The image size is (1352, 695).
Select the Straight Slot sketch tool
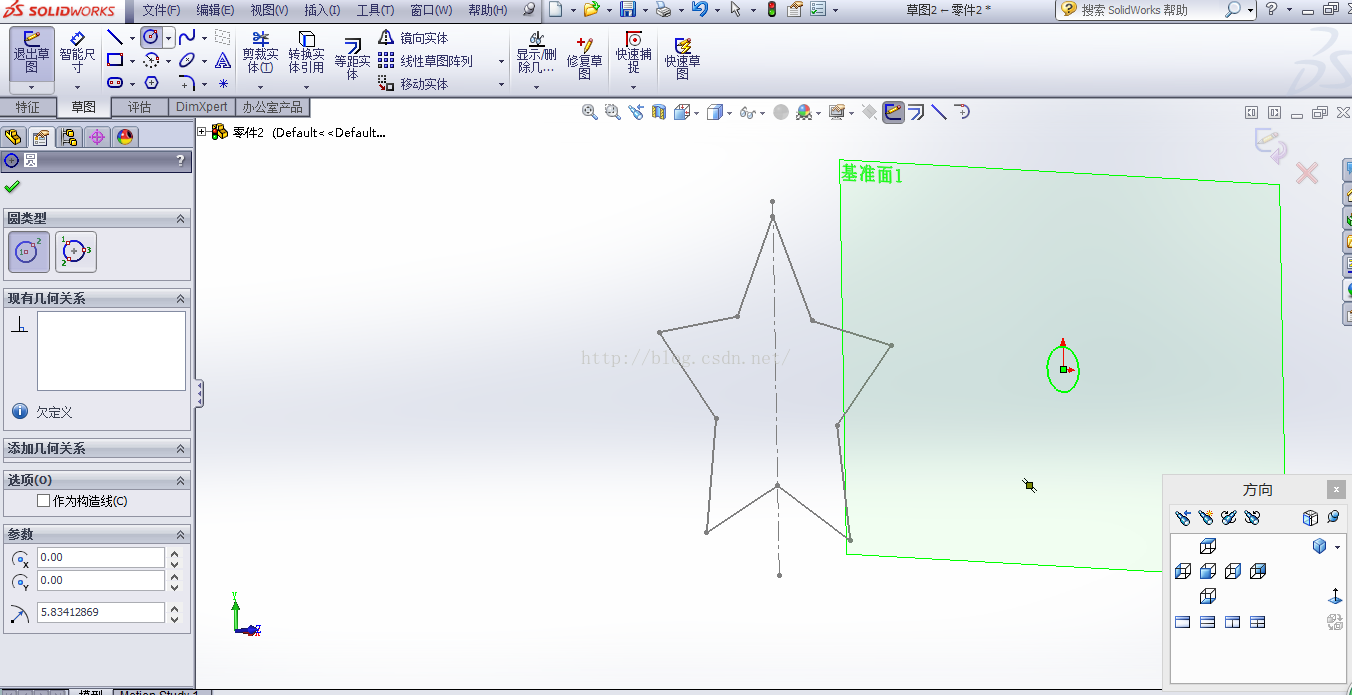pyautogui.click(x=115, y=83)
